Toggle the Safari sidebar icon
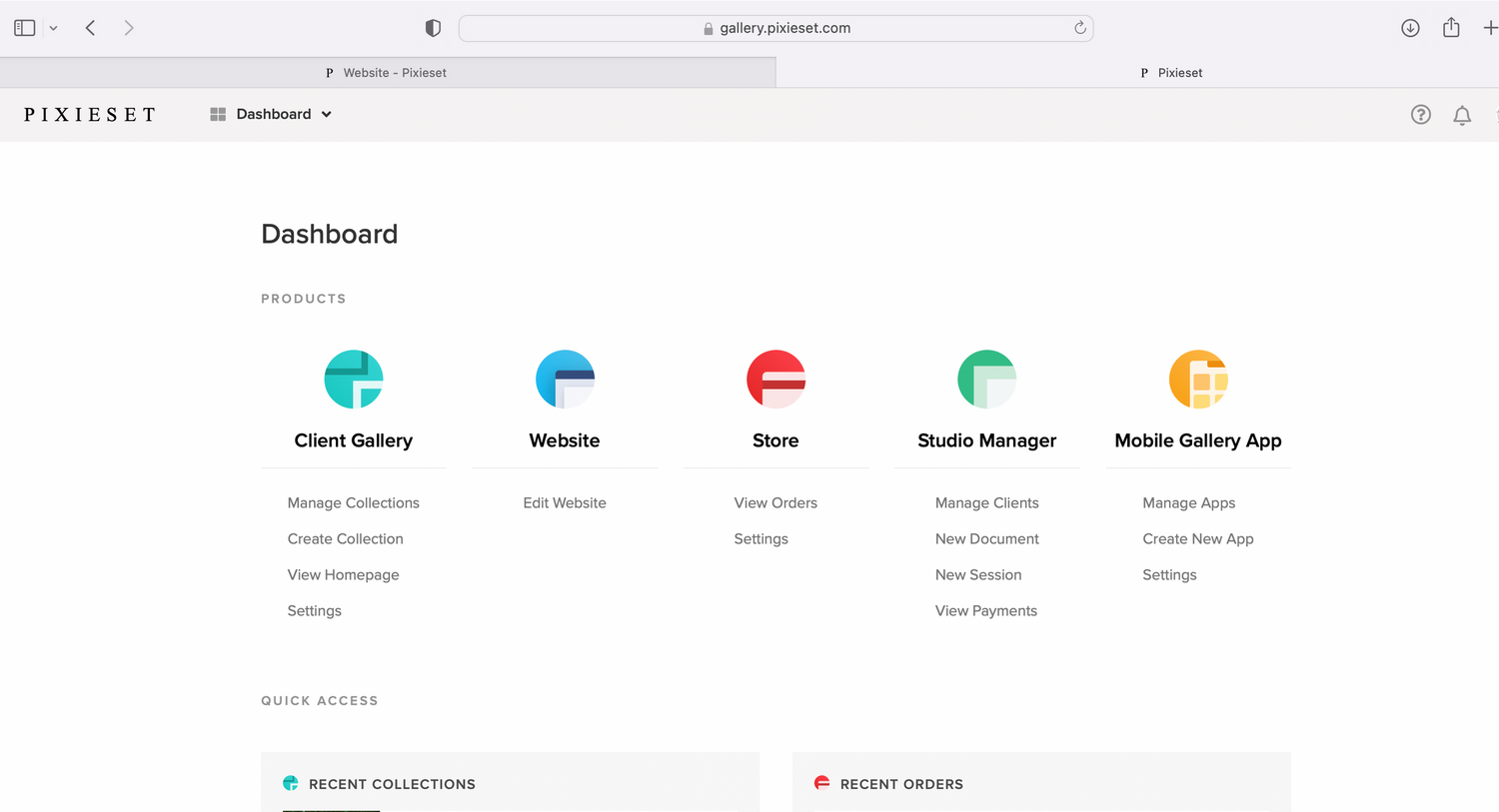This screenshot has width=1499, height=812. 25,28
